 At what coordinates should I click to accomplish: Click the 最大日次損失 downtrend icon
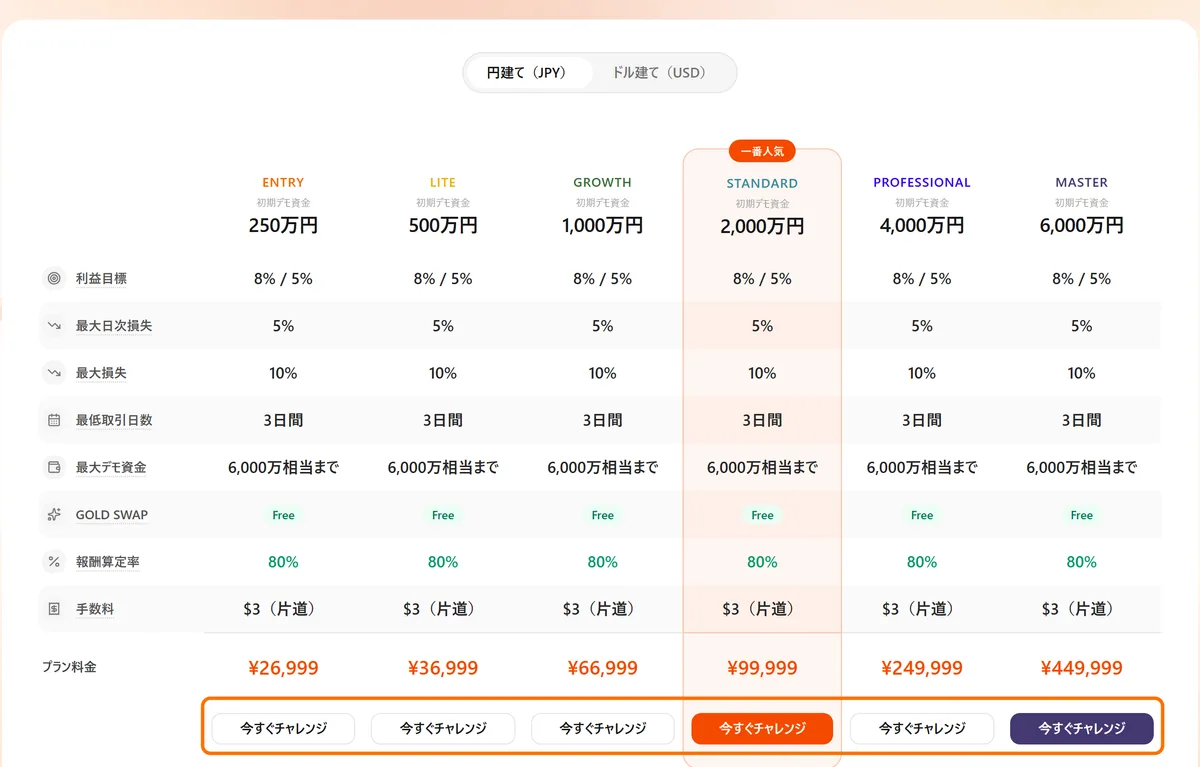[x=54, y=326]
